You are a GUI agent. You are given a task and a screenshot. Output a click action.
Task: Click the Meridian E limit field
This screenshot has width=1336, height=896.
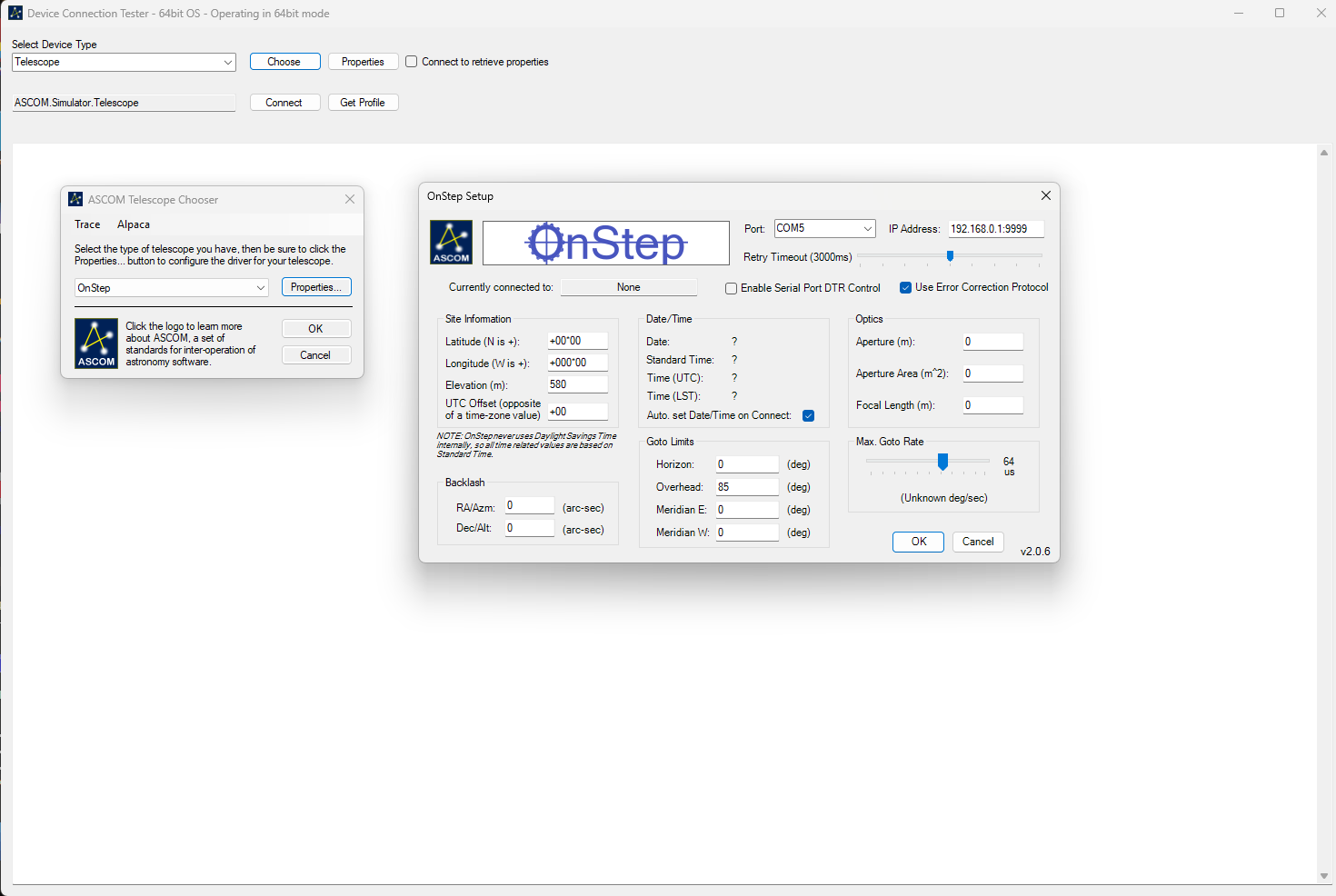click(747, 510)
